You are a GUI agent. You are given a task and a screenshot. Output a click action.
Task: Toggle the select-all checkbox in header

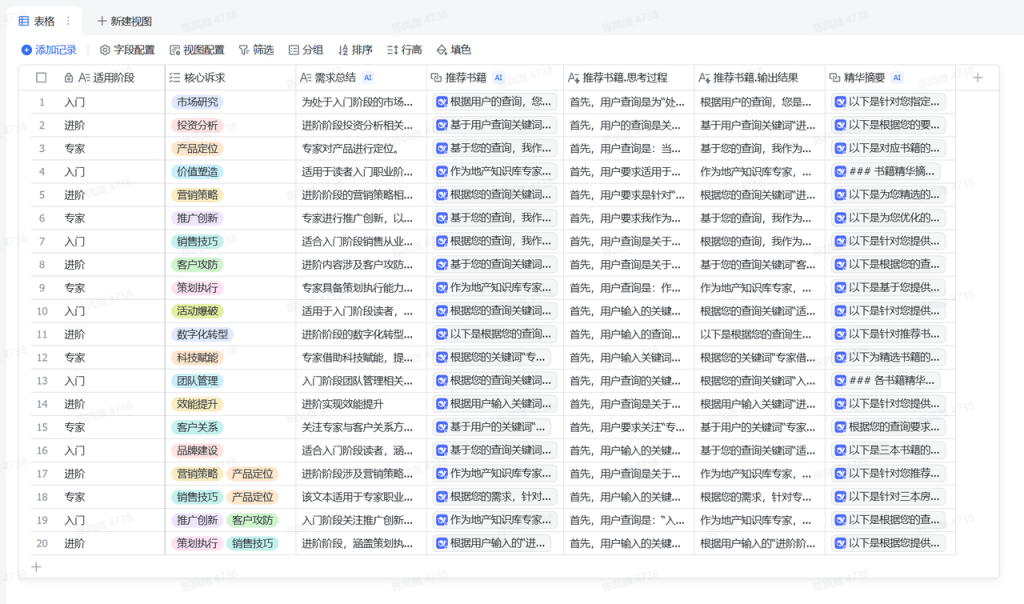(41, 78)
